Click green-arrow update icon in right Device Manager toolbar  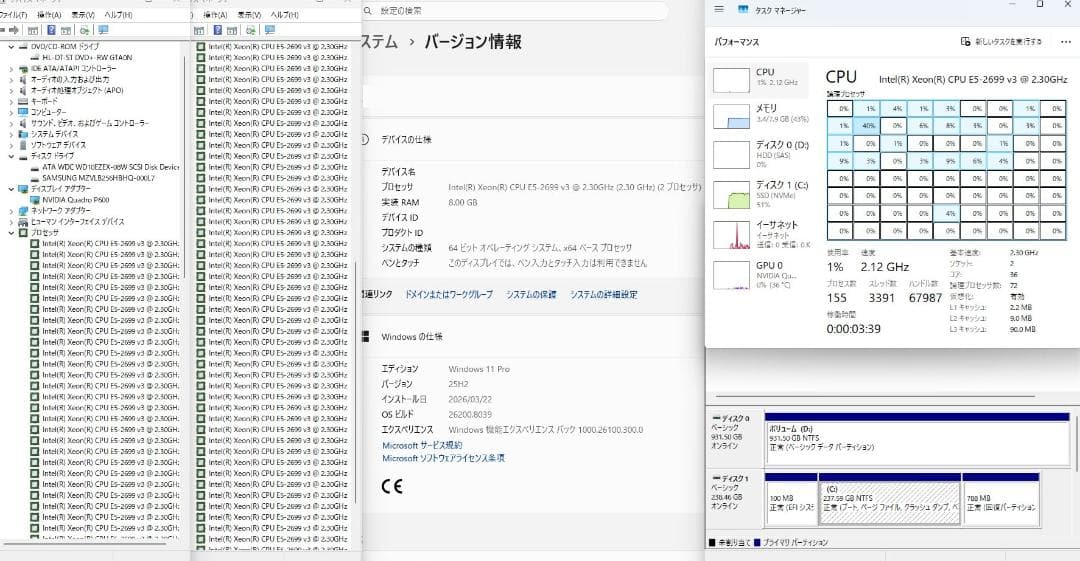(x=251, y=30)
